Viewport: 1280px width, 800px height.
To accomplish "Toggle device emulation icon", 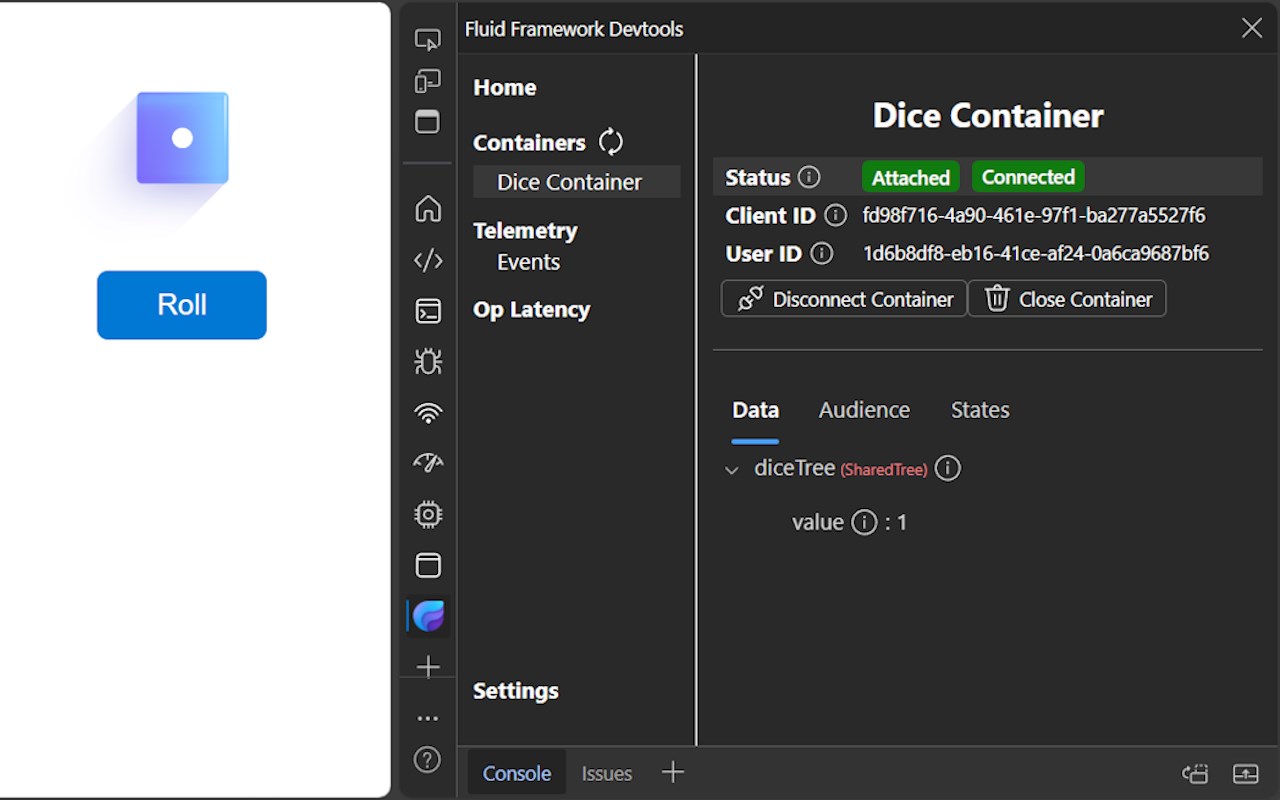I will click(428, 81).
